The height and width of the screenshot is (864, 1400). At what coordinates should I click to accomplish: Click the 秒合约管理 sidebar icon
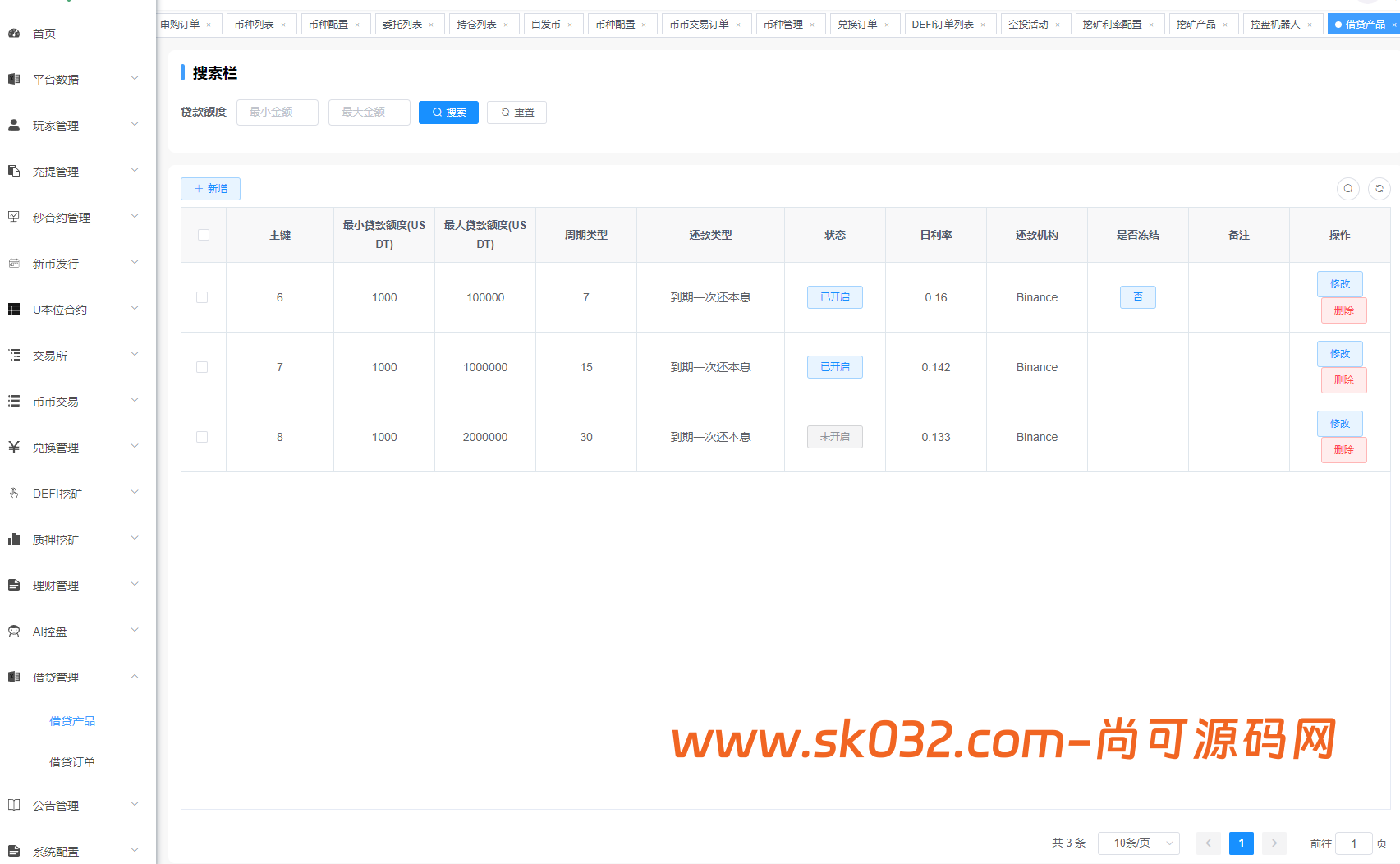[x=14, y=218]
